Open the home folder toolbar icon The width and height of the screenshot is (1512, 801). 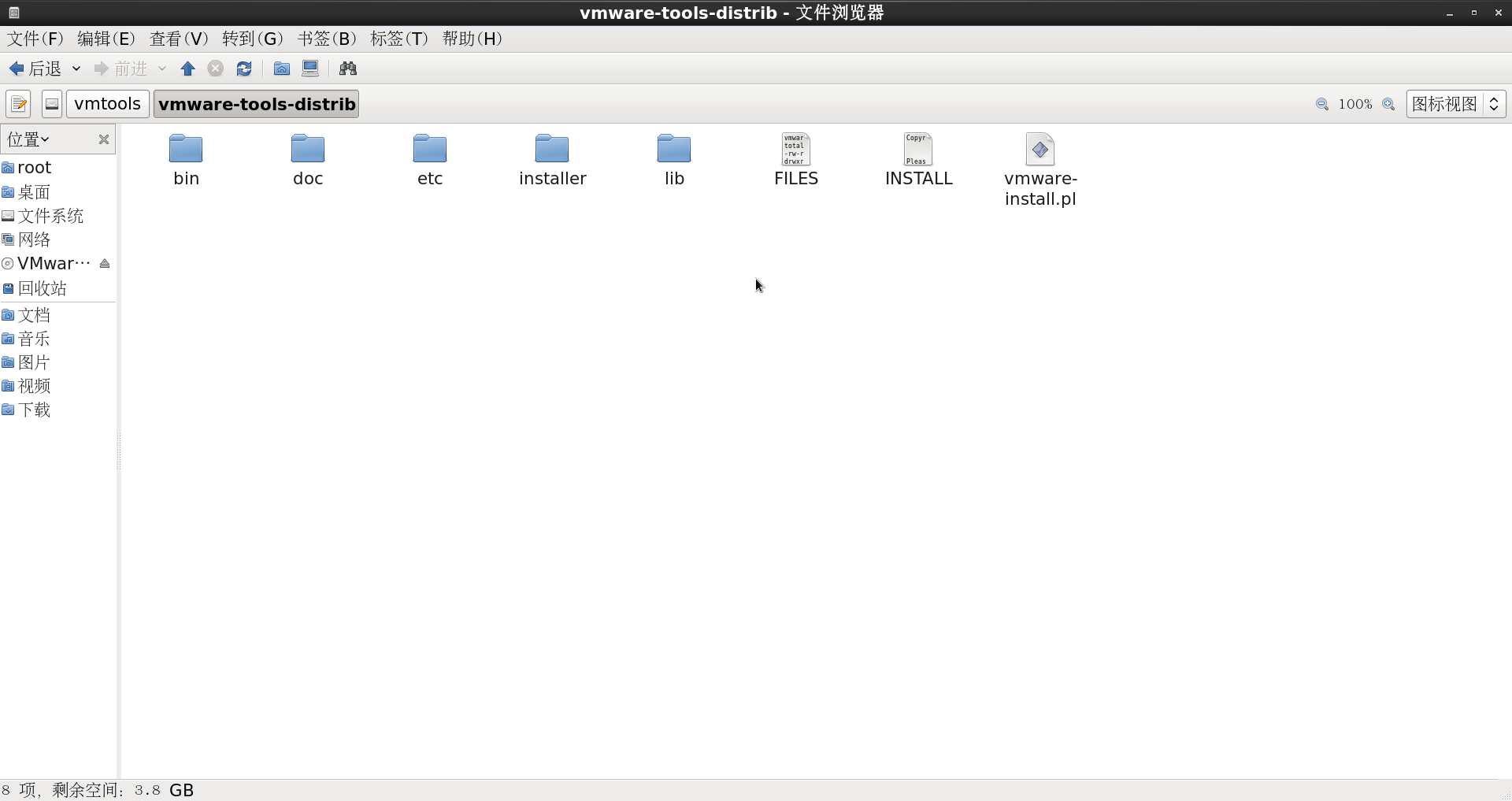282,69
